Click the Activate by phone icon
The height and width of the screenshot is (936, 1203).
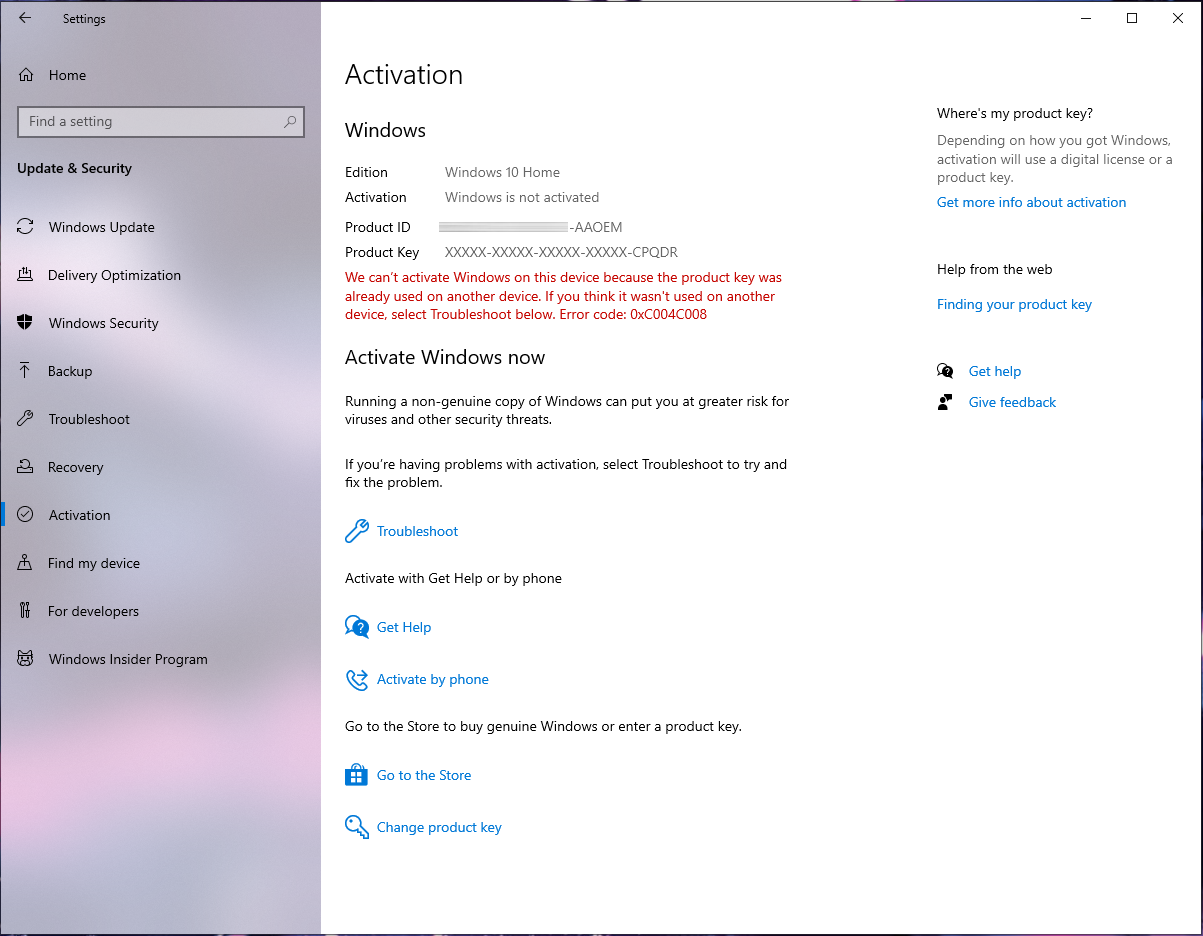(357, 680)
